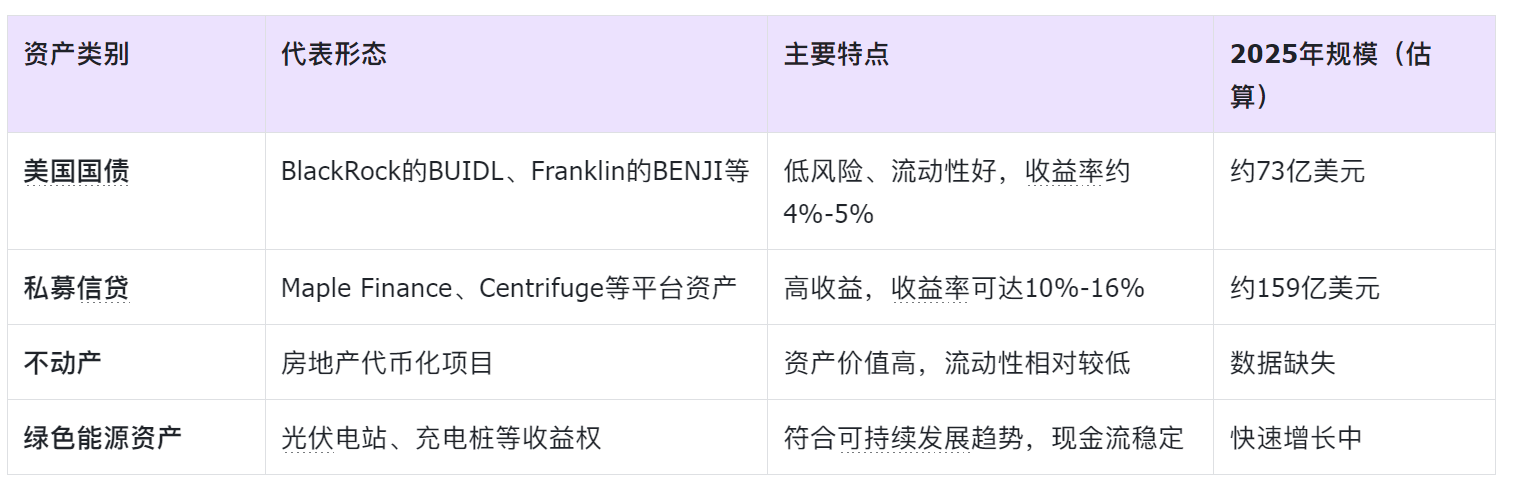Click the 数据缺失 cell
1514x489 pixels.
[x=1282, y=362]
